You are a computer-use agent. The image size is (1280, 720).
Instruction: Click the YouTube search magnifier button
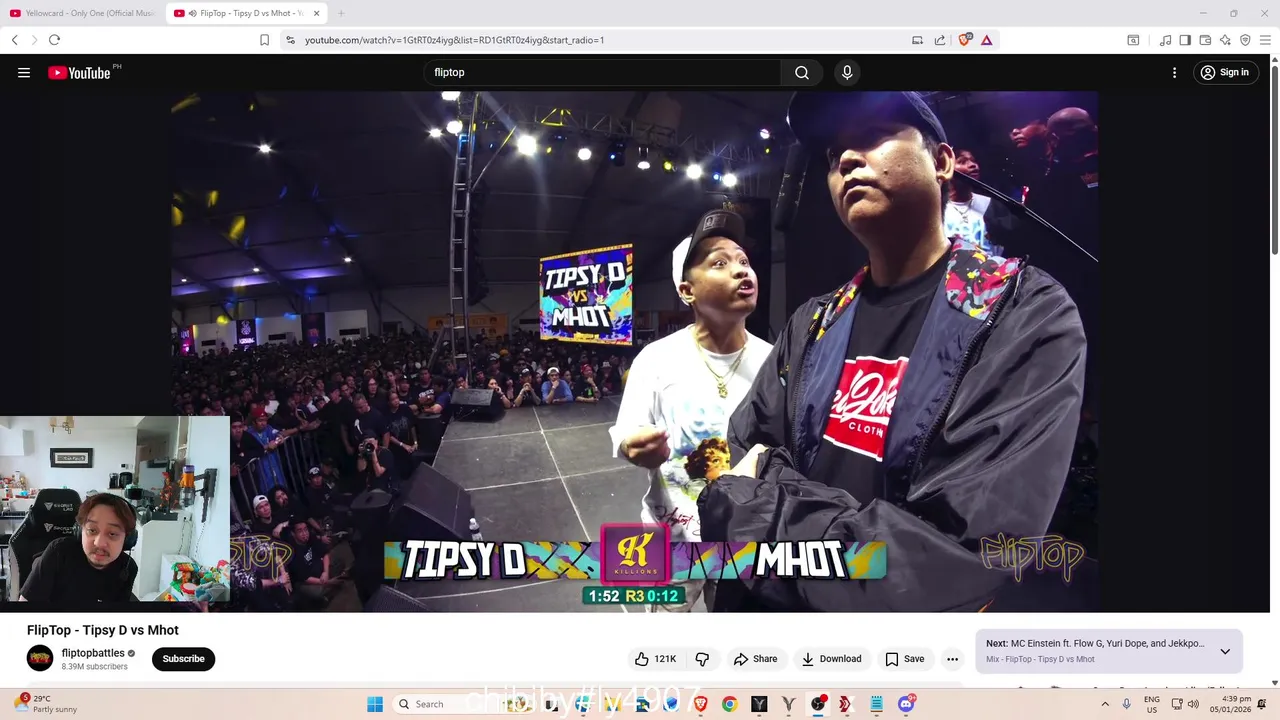[x=802, y=72]
